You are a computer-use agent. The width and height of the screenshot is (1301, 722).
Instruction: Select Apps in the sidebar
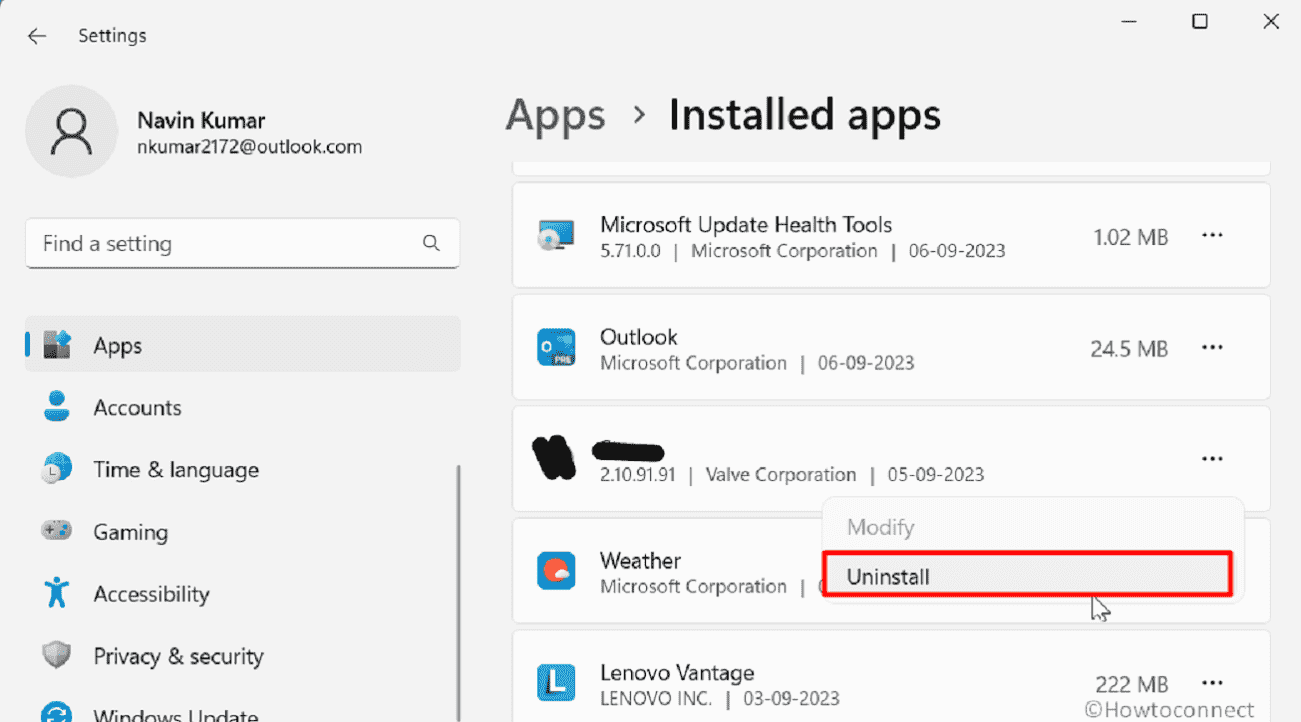242,345
